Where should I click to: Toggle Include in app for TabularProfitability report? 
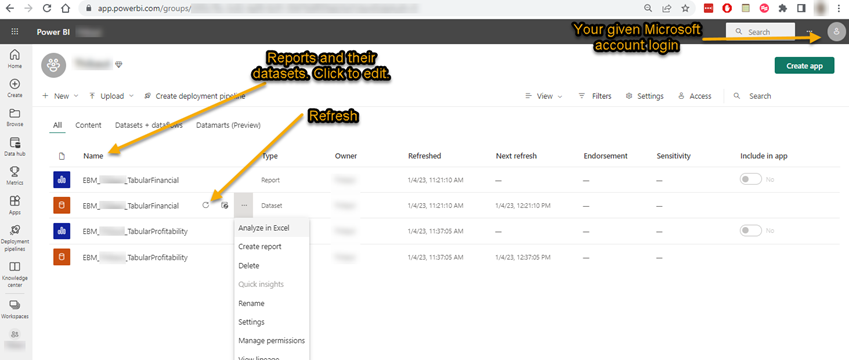pos(750,231)
